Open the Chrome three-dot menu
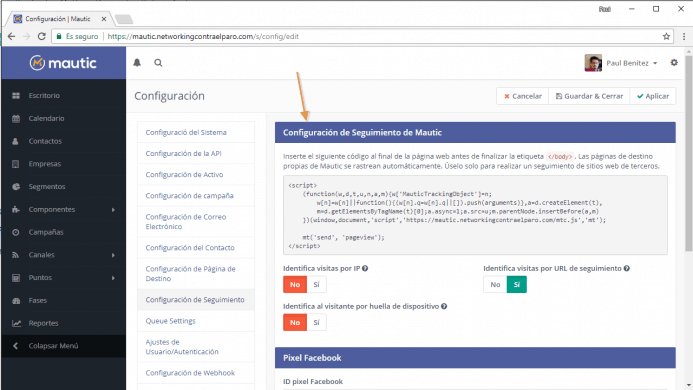This screenshot has height=390, width=693. tap(684, 37)
